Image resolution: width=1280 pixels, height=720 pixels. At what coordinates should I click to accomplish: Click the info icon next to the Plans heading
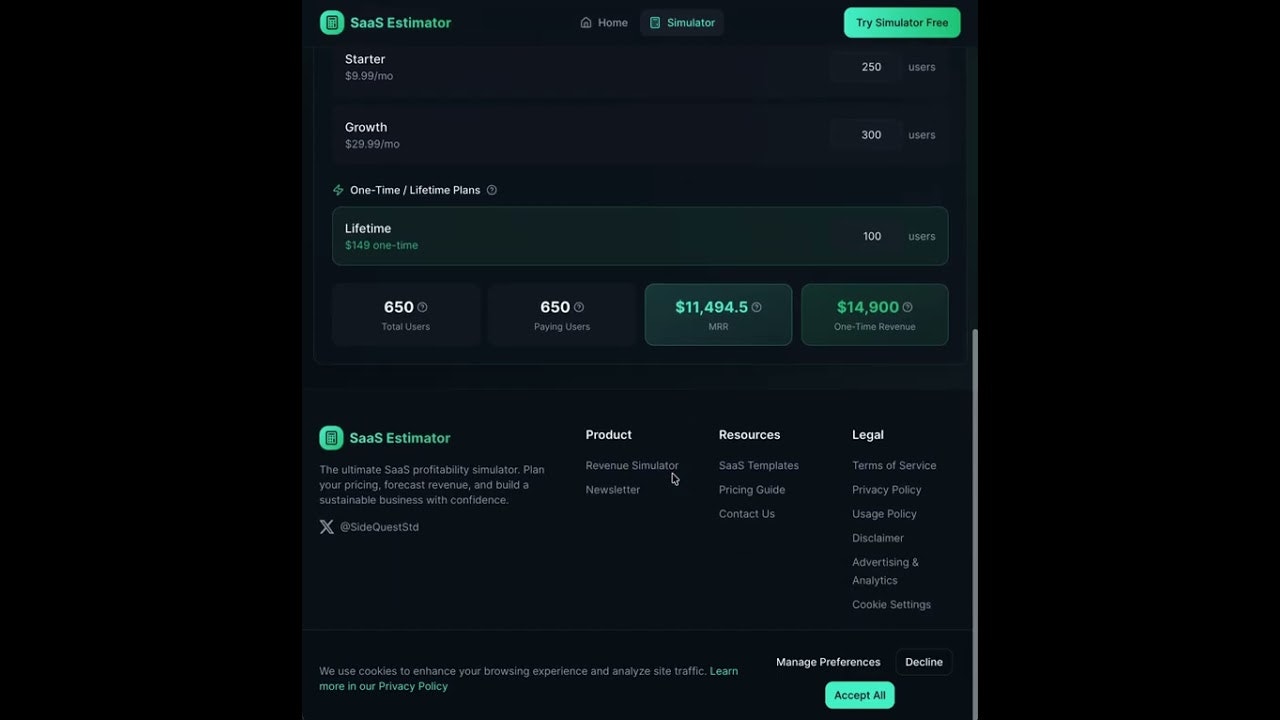[491, 189]
